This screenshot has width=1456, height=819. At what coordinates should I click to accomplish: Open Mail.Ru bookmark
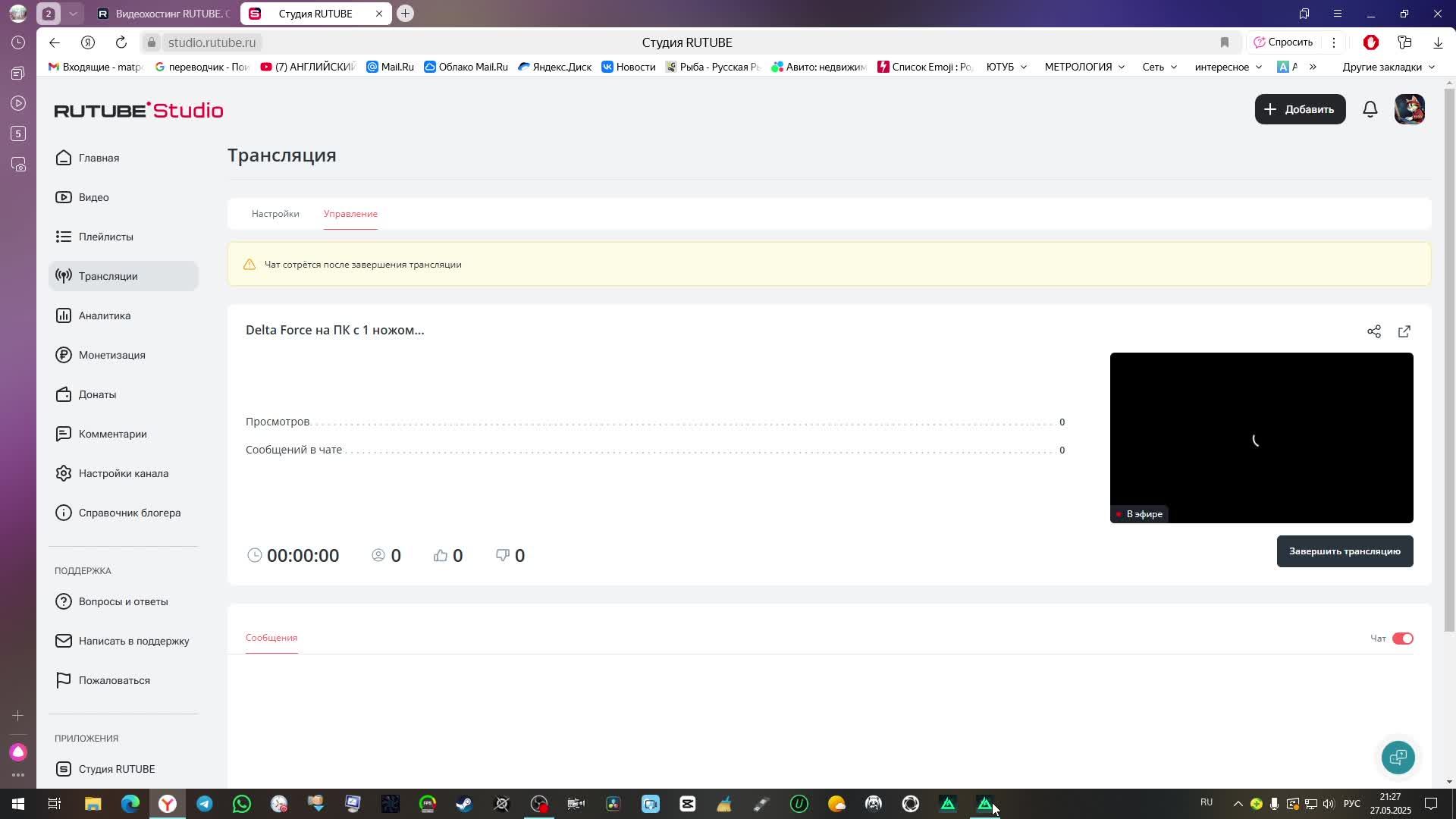[x=390, y=67]
